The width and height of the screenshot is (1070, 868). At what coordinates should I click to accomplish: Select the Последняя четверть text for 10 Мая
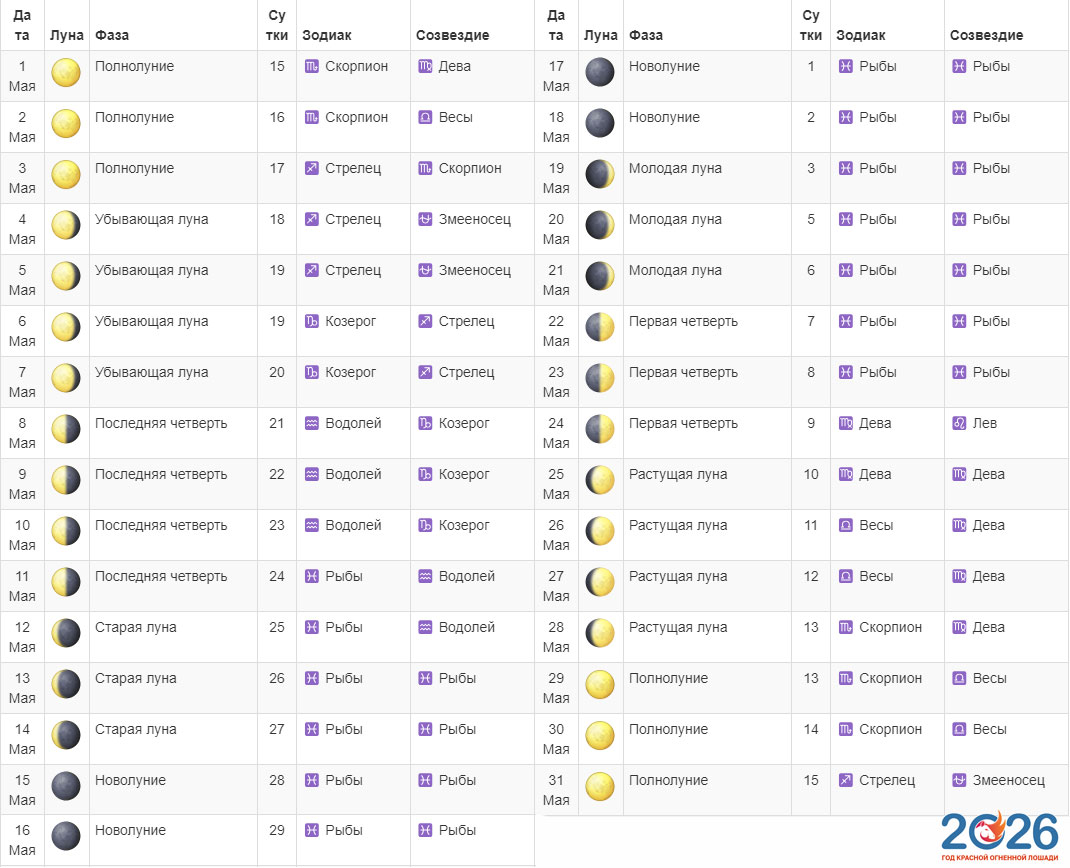(x=161, y=525)
